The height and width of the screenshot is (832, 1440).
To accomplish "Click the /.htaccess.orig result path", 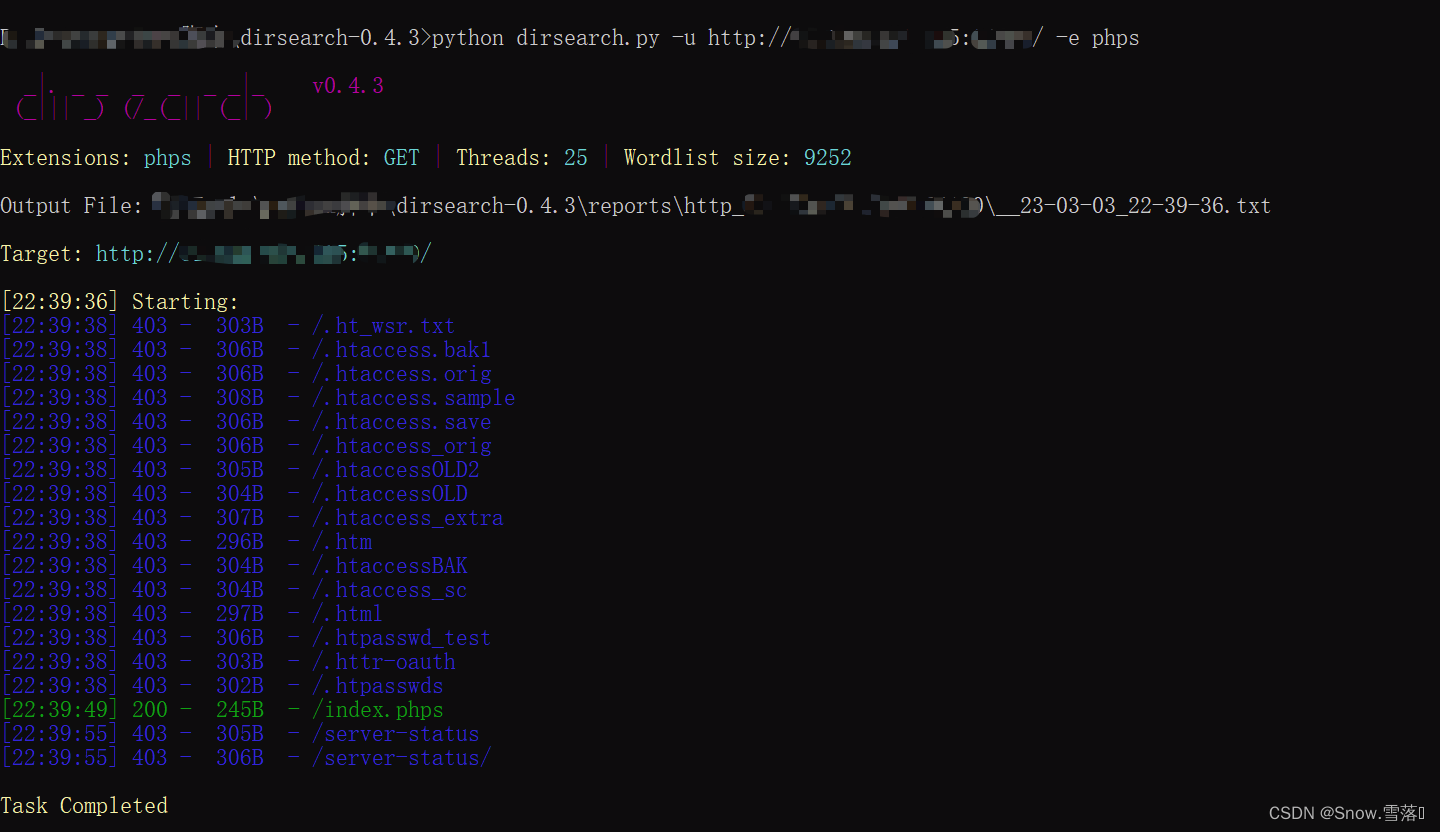I will point(402,374).
